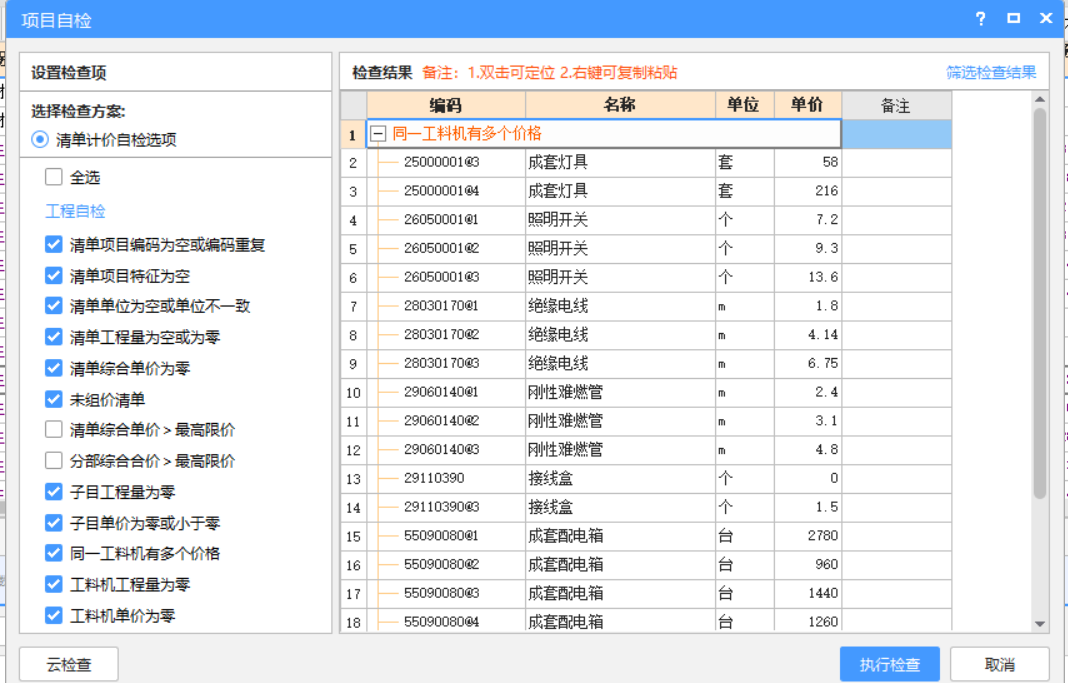Select row code 26050001@3
The height and width of the screenshot is (683, 1068).
point(441,276)
